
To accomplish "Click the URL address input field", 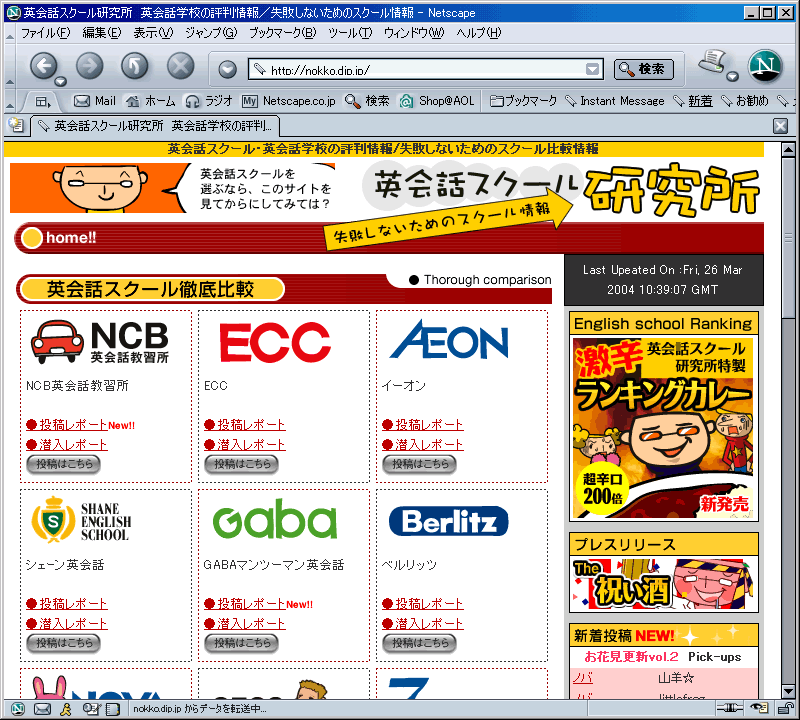I will (426, 69).
